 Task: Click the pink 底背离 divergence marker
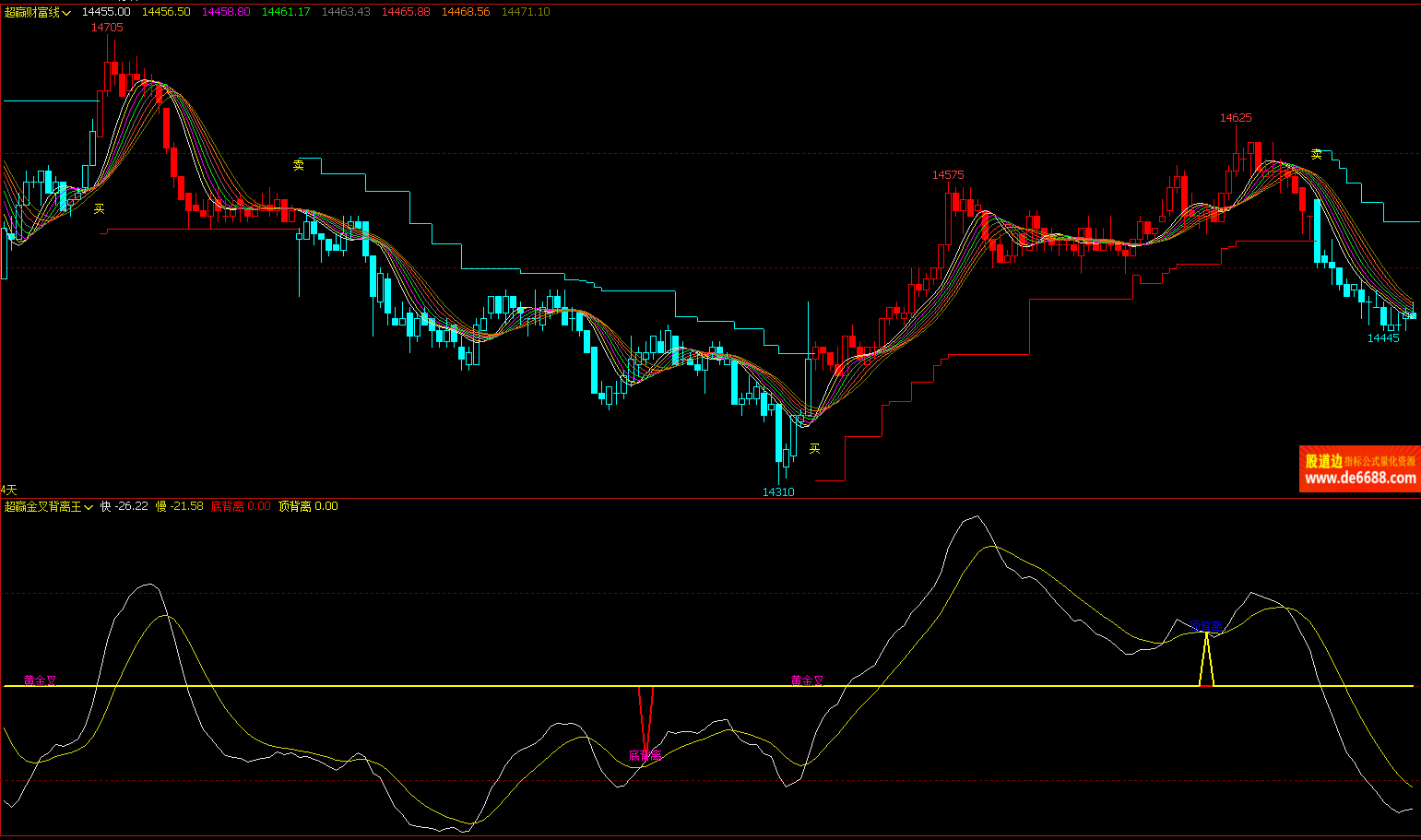645,755
